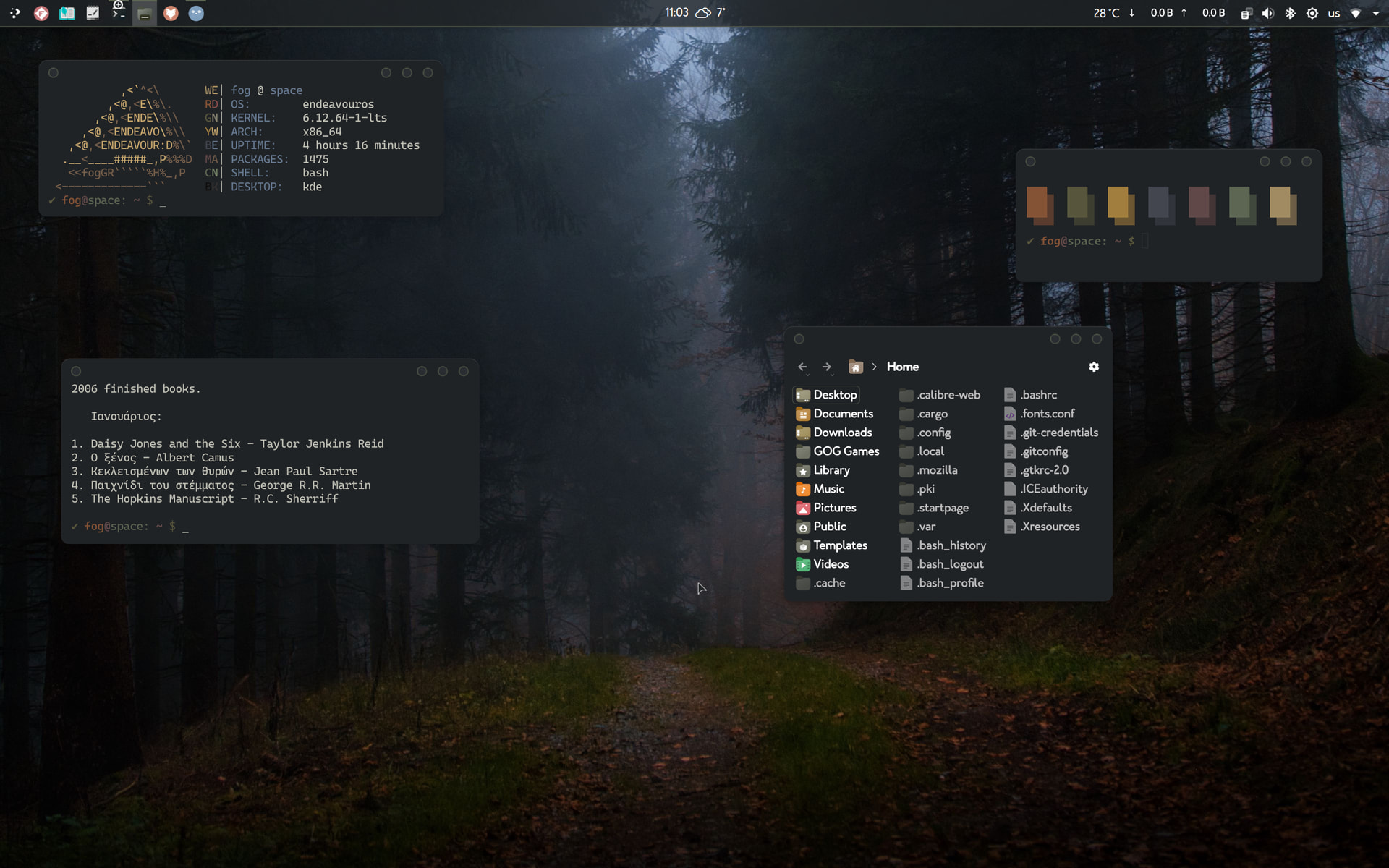
Task: Click the volume speaker tray icon
Action: point(1267,13)
